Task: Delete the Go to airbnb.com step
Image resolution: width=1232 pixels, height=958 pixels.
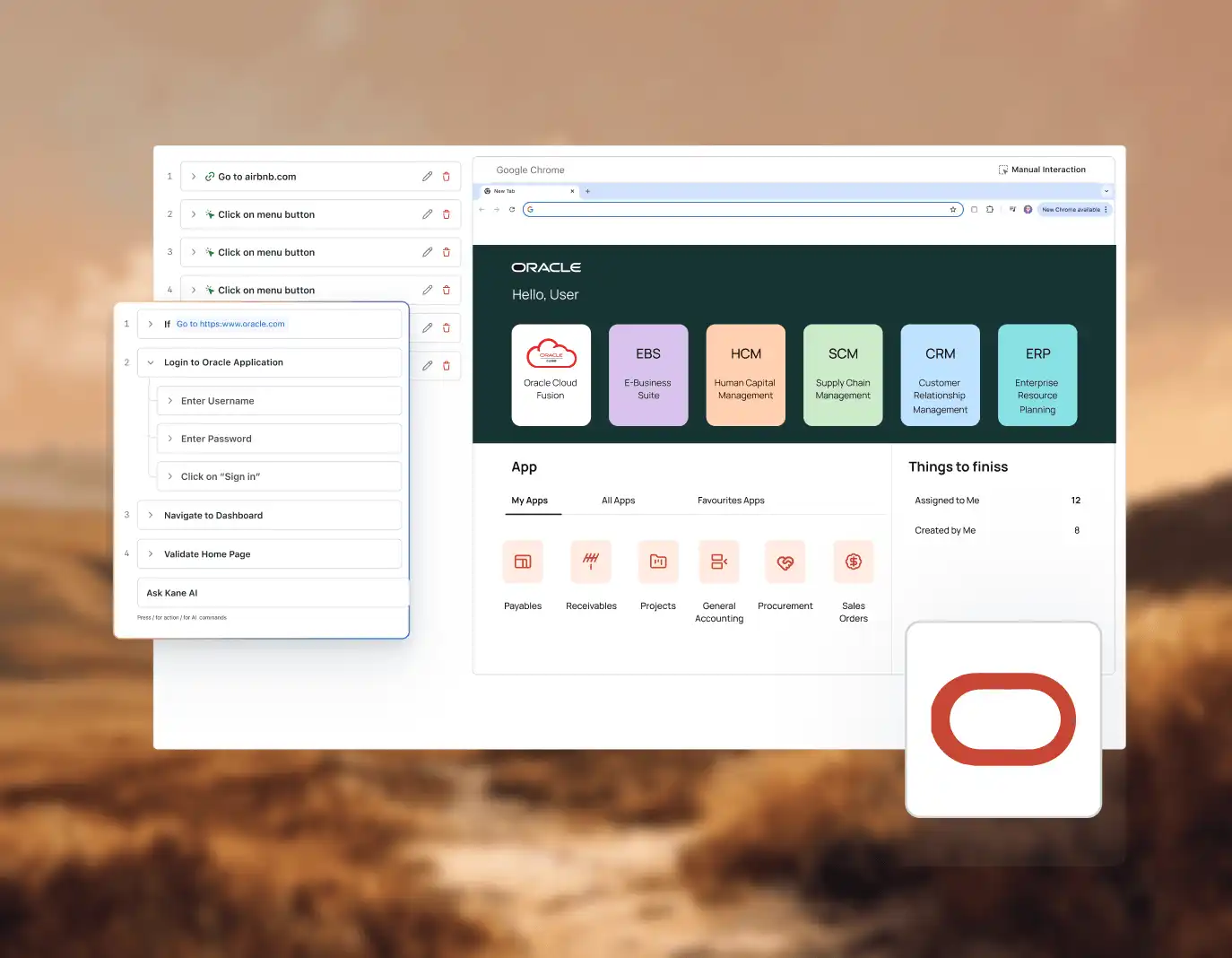Action: 447,177
